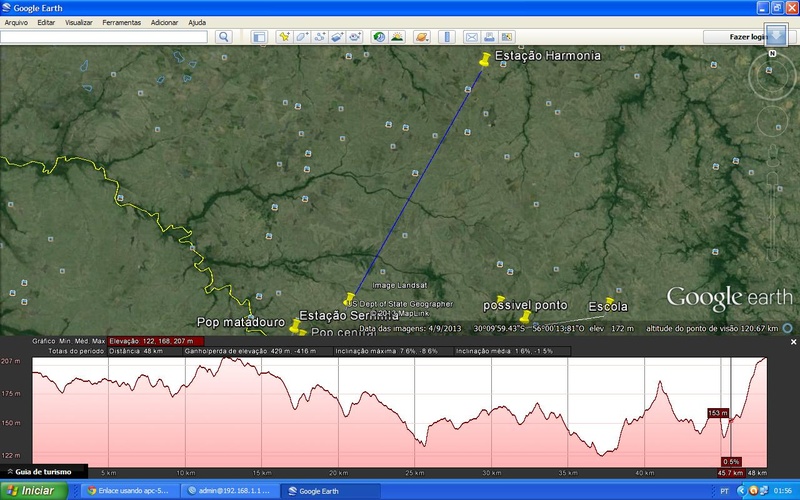Click the blue path line on map
The height and width of the screenshot is (500, 800).
417,182
